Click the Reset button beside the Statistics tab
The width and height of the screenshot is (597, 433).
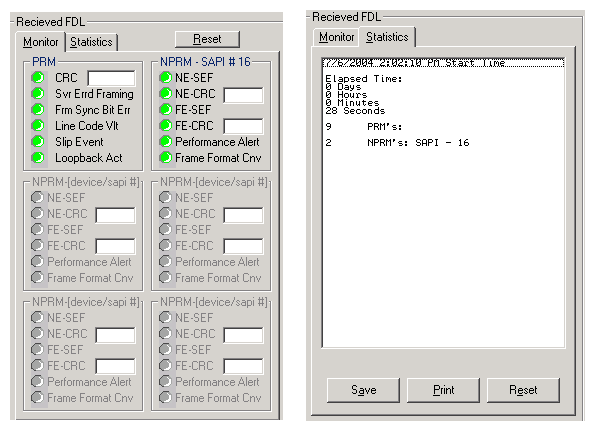coord(207,39)
